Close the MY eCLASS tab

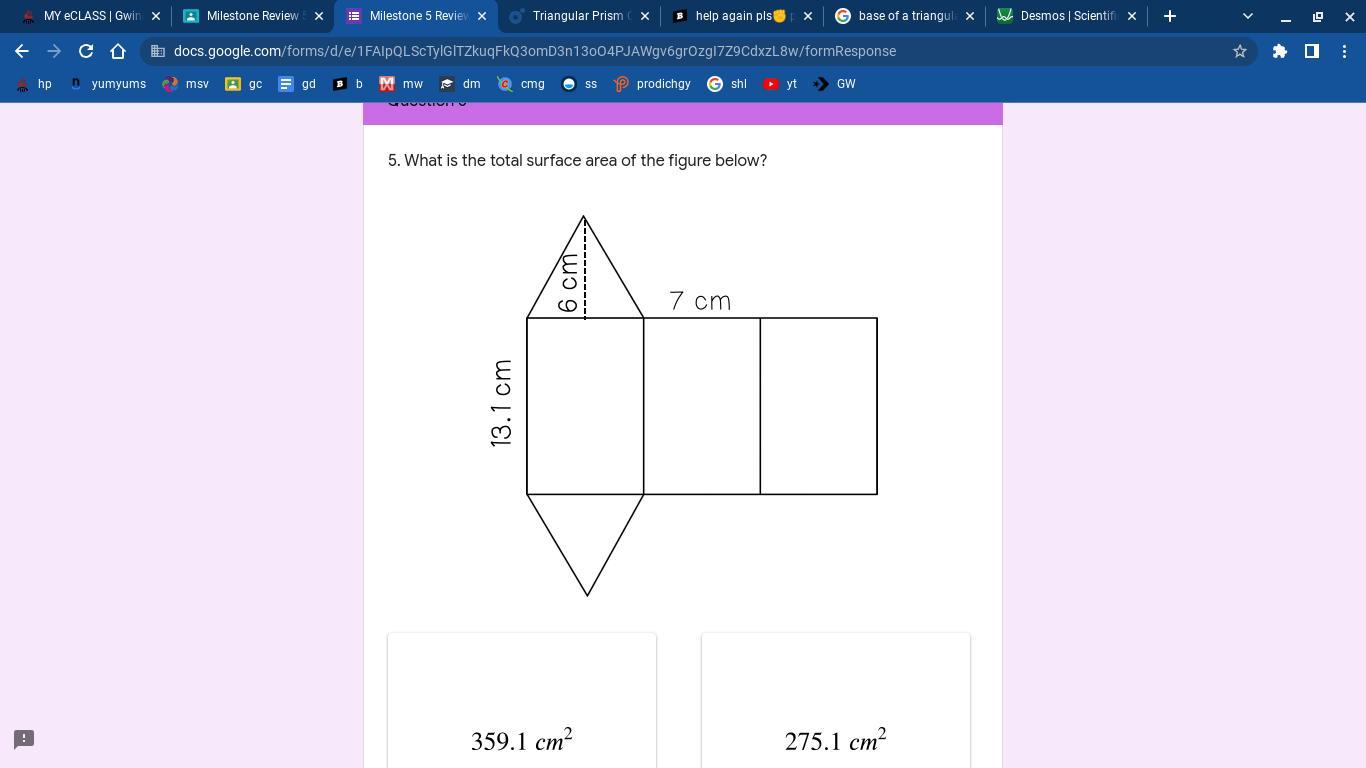point(156,16)
